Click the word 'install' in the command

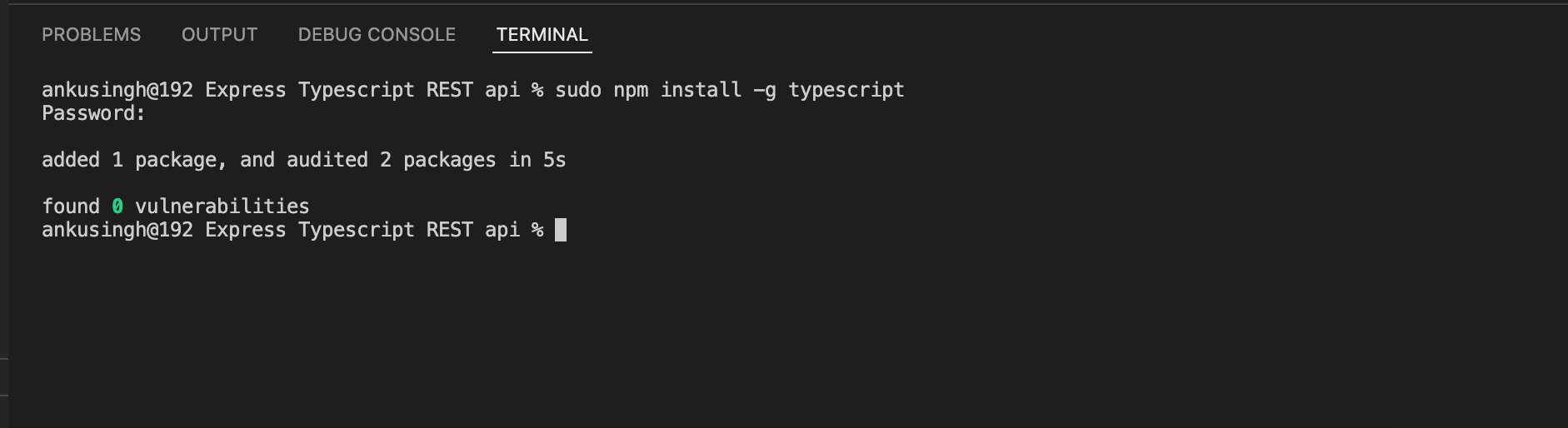(701, 90)
